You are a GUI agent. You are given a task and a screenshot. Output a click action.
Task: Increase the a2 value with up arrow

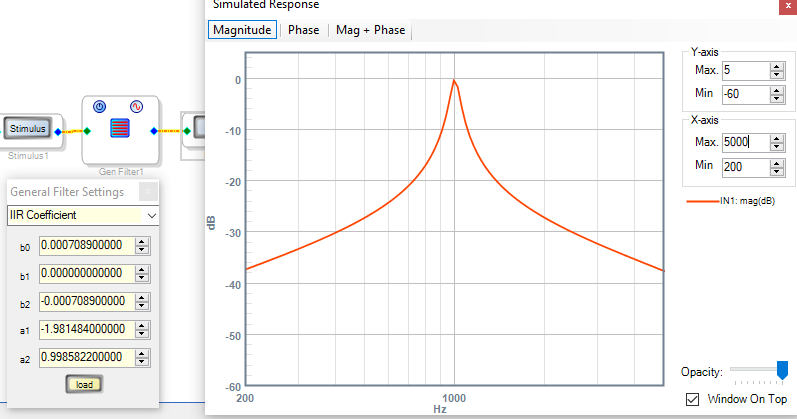pos(142,353)
